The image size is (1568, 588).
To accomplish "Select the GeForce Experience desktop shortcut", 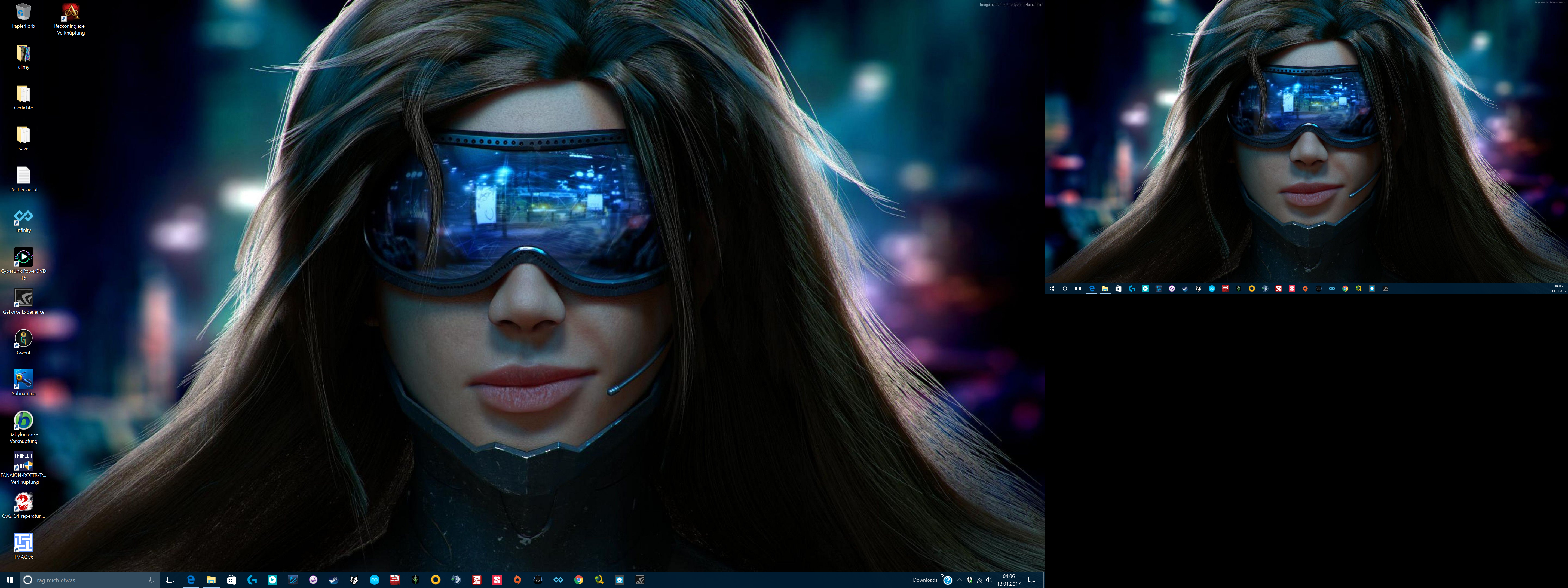I will [23, 301].
